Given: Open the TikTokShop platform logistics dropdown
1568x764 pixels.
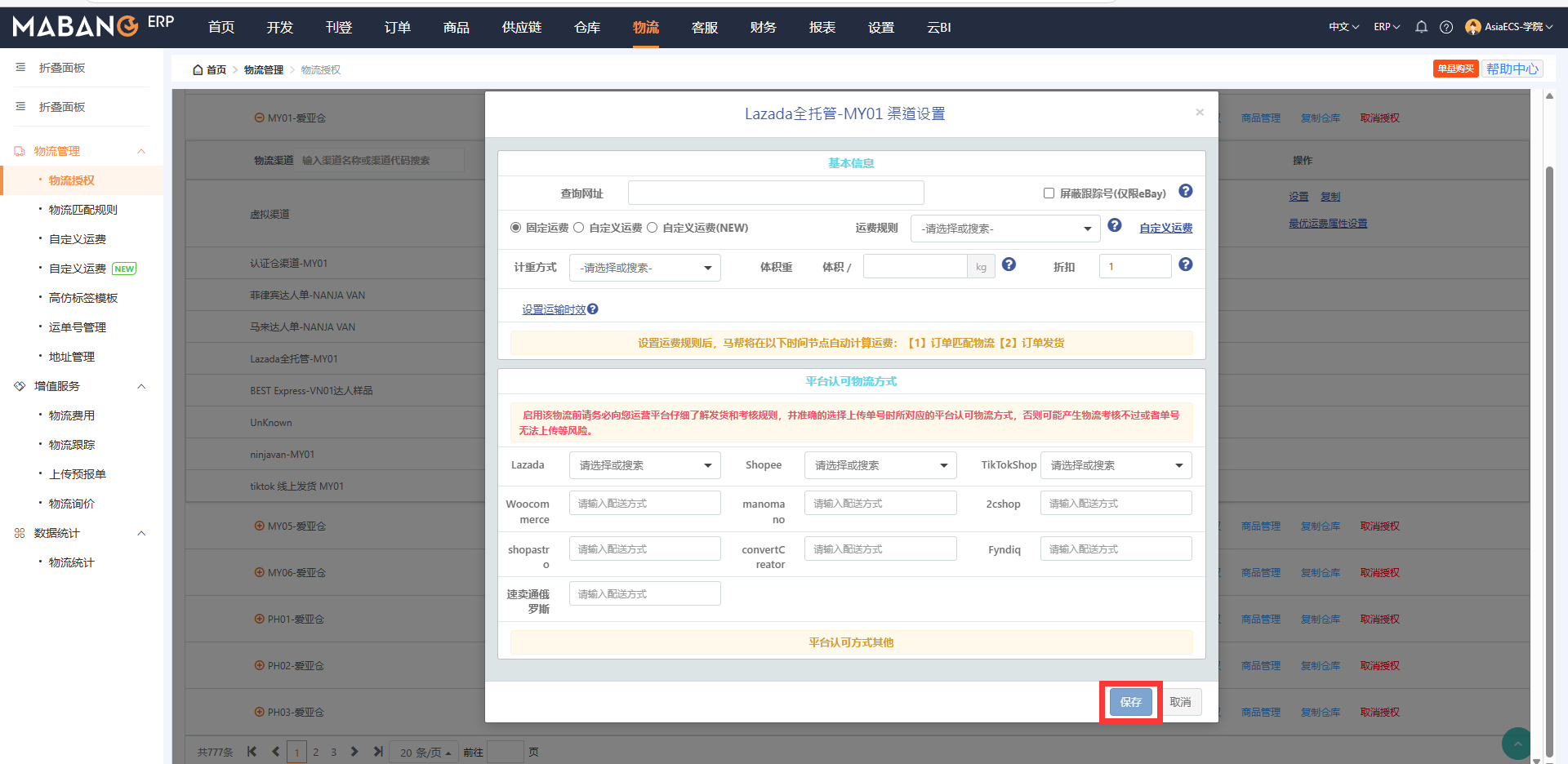Looking at the screenshot, I should click(x=1116, y=465).
